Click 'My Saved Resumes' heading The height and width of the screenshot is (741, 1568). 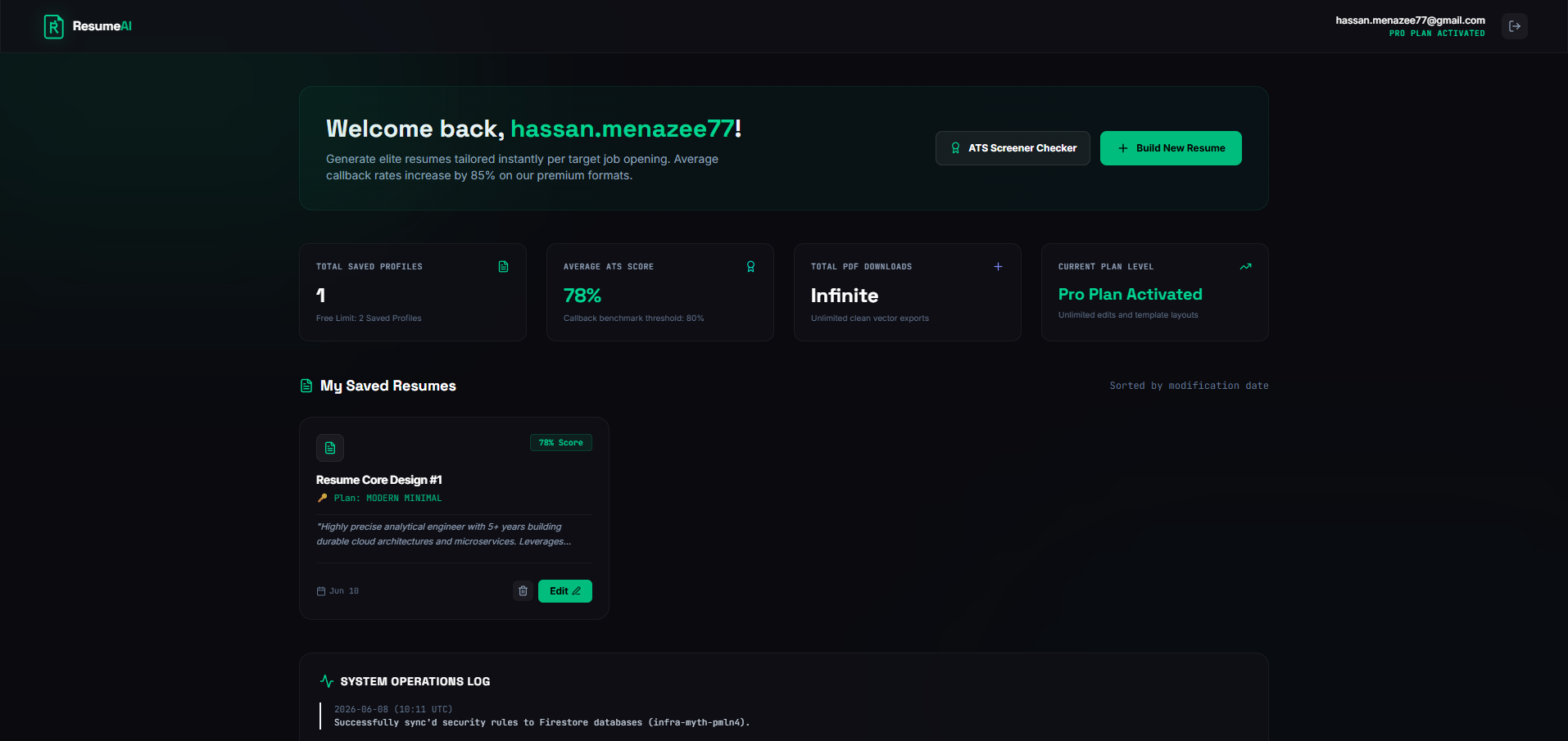pos(388,386)
